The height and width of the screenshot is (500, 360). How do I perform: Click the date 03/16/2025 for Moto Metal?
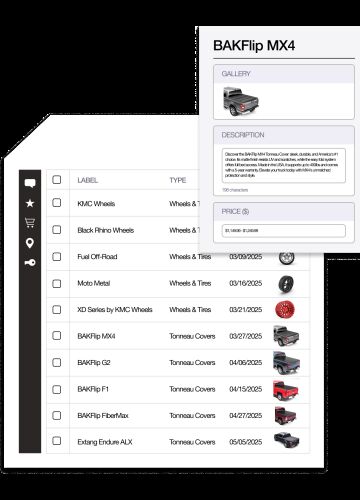point(246,283)
